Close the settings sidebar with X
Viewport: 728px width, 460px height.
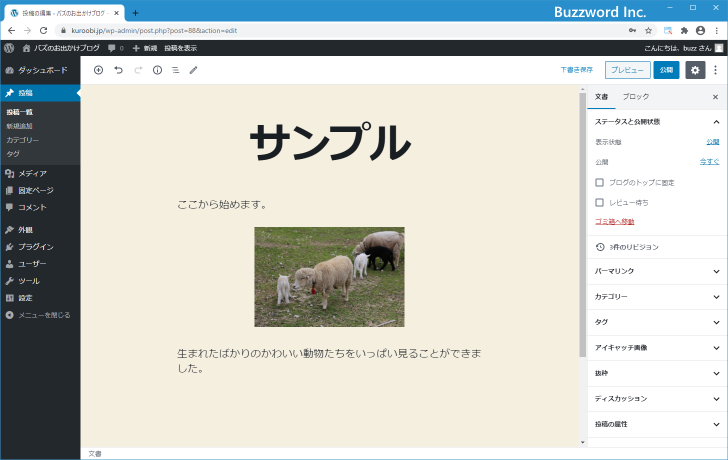tap(715, 97)
